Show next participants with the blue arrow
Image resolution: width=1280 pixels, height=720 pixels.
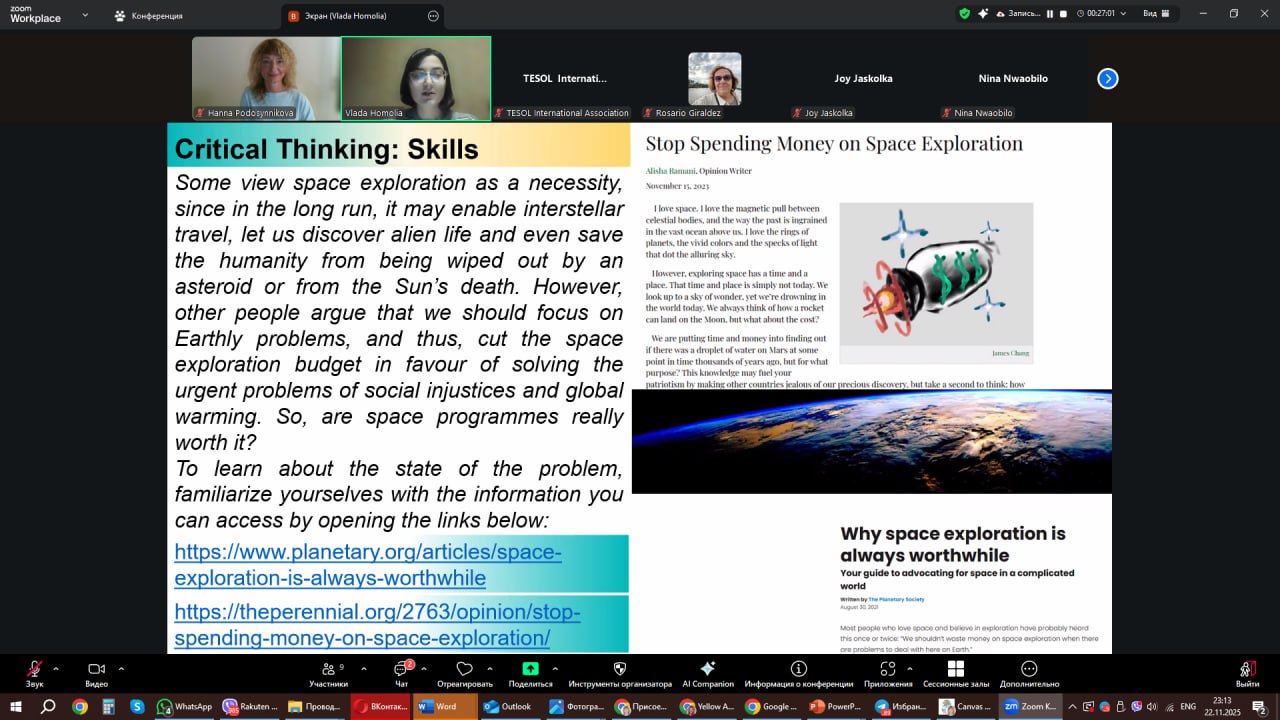click(x=1107, y=78)
